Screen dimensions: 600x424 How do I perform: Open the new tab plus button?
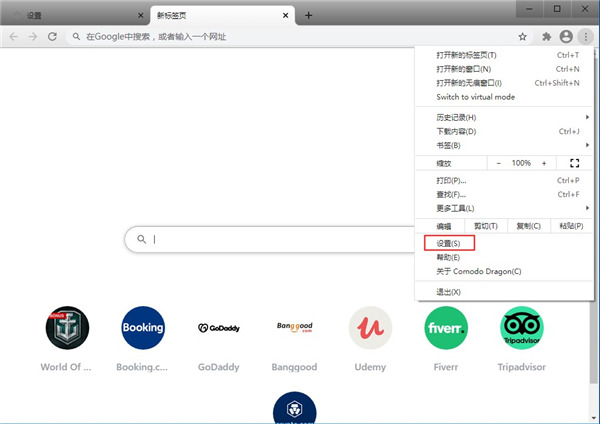click(309, 15)
